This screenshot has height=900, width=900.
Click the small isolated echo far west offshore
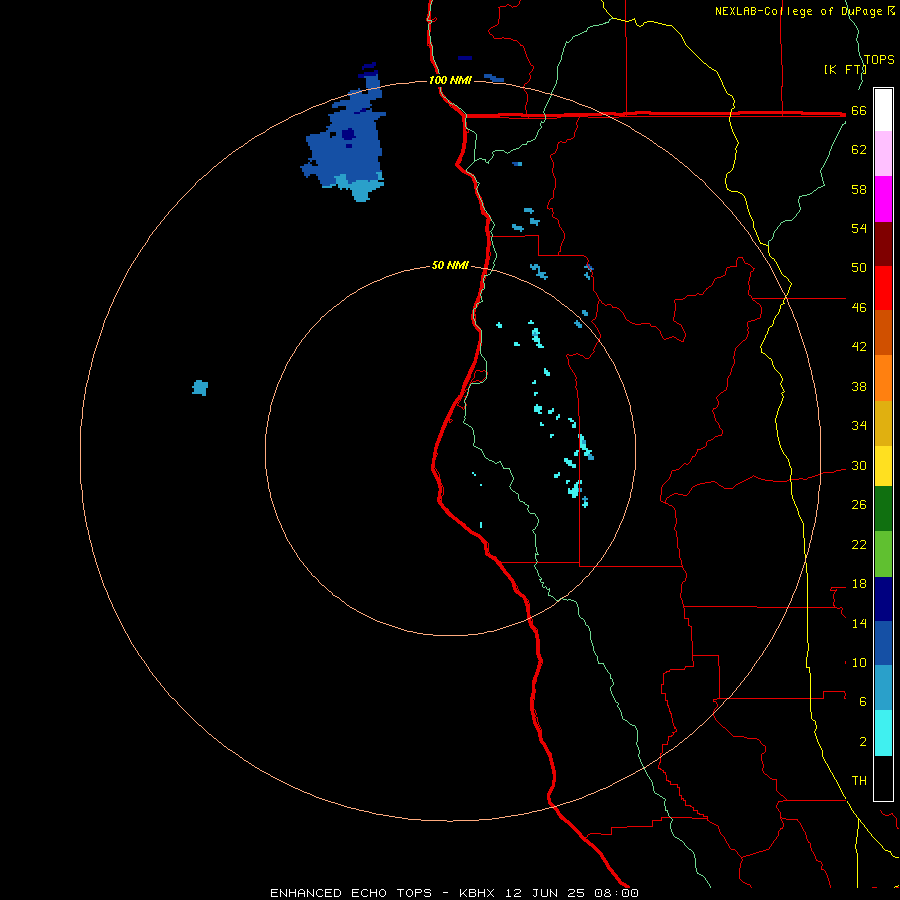tap(200, 388)
